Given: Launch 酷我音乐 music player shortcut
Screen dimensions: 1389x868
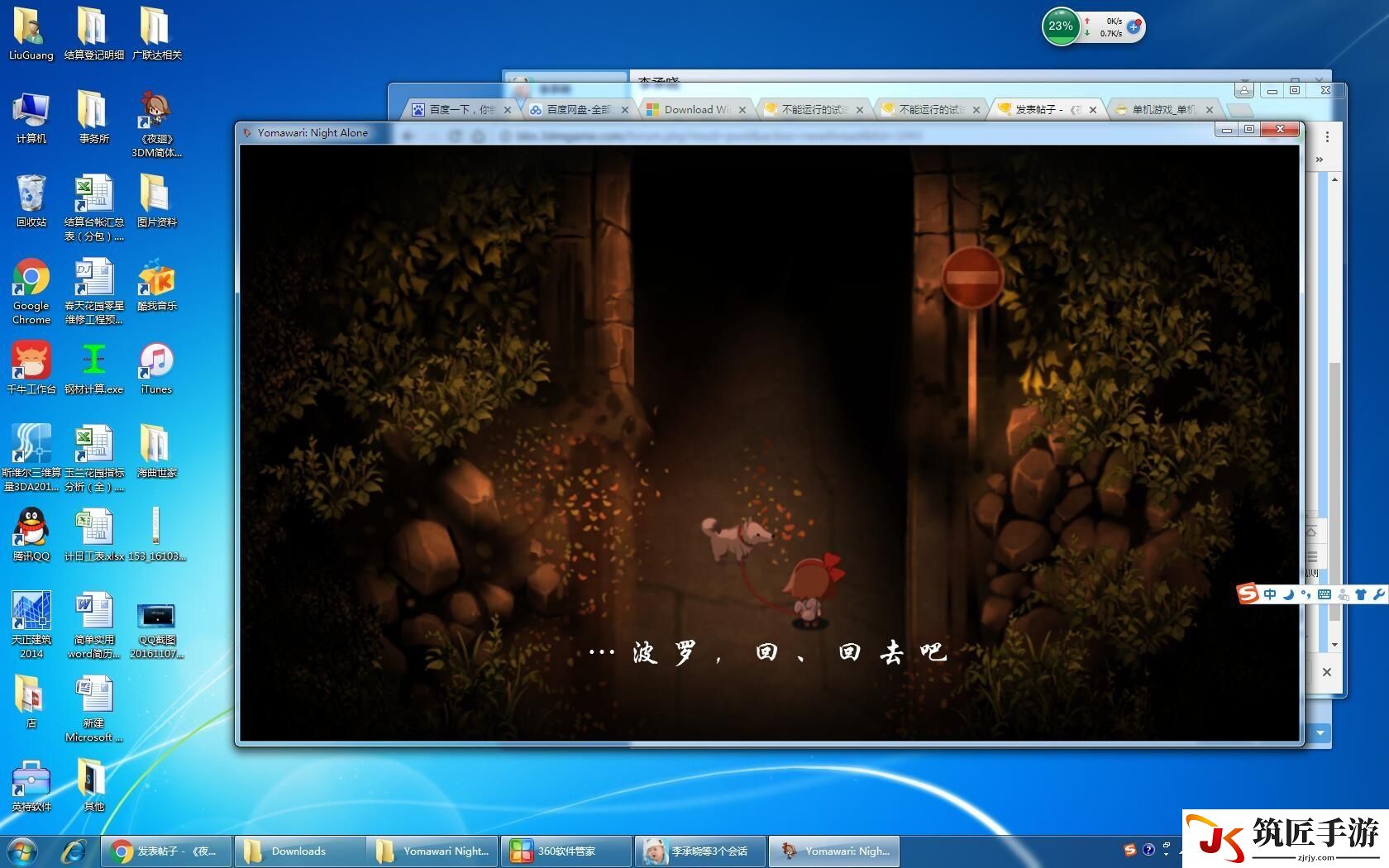Looking at the screenshot, I should (156, 284).
